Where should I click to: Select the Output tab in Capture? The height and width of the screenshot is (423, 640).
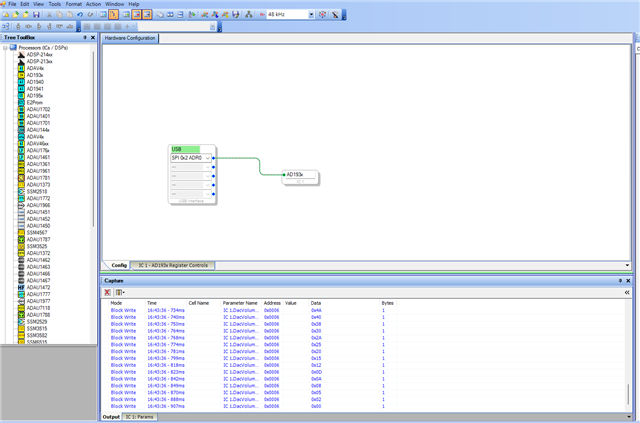click(x=111, y=417)
